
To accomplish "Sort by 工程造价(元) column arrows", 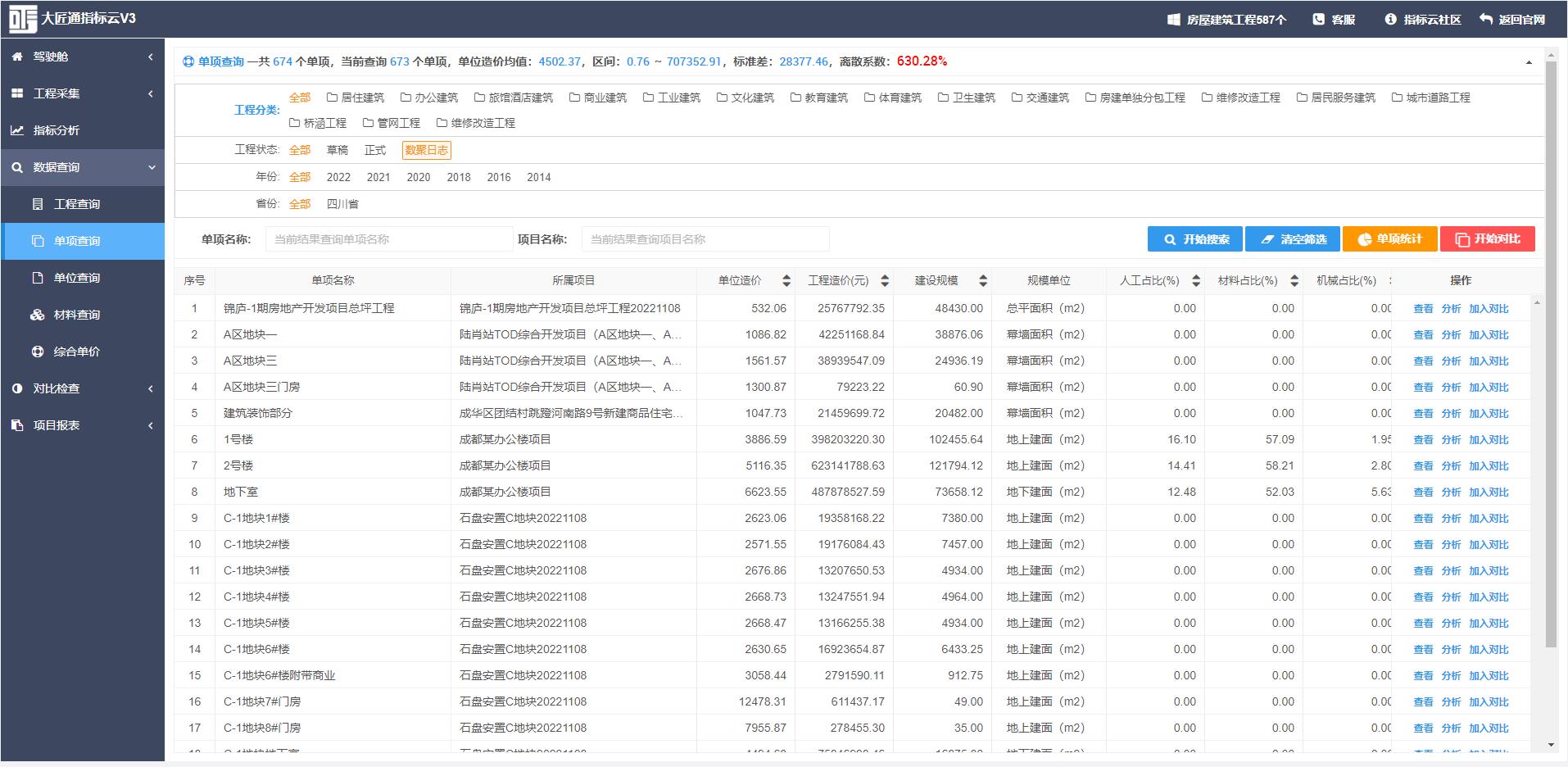I will (885, 281).
